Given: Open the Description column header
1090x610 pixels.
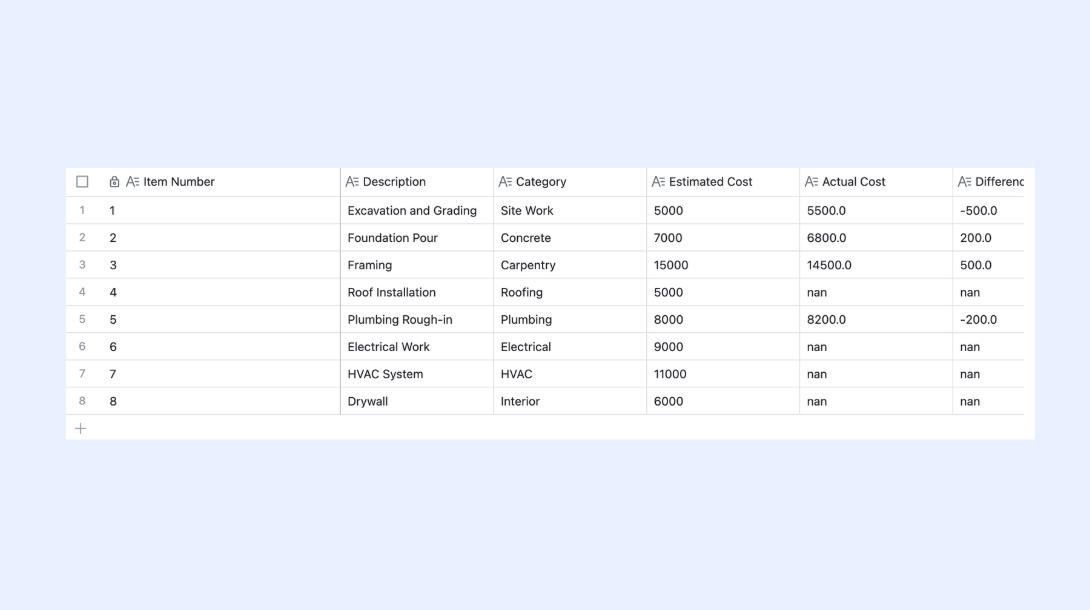Looking at the screenshot, I should [417, 182].
